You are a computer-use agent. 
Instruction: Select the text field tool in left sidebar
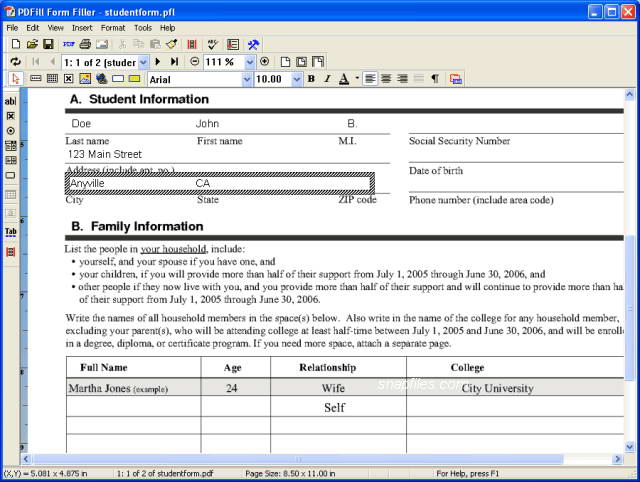pos(11,101)
